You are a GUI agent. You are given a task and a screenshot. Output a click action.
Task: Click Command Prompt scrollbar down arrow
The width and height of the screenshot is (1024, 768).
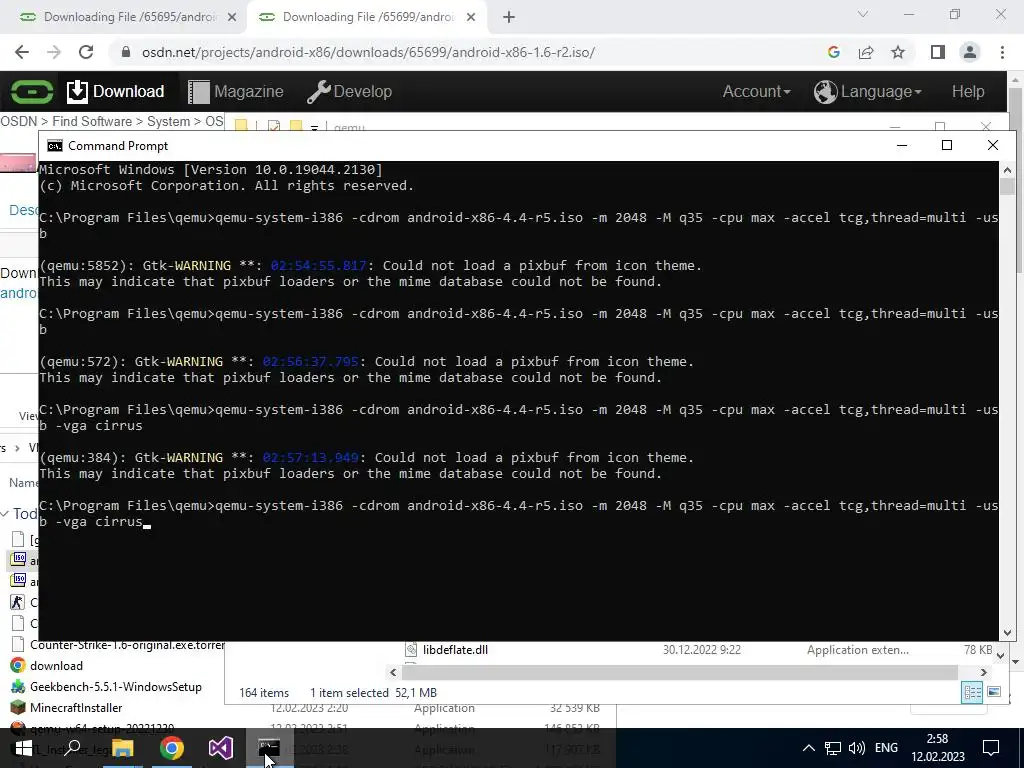coord(1007,632)
